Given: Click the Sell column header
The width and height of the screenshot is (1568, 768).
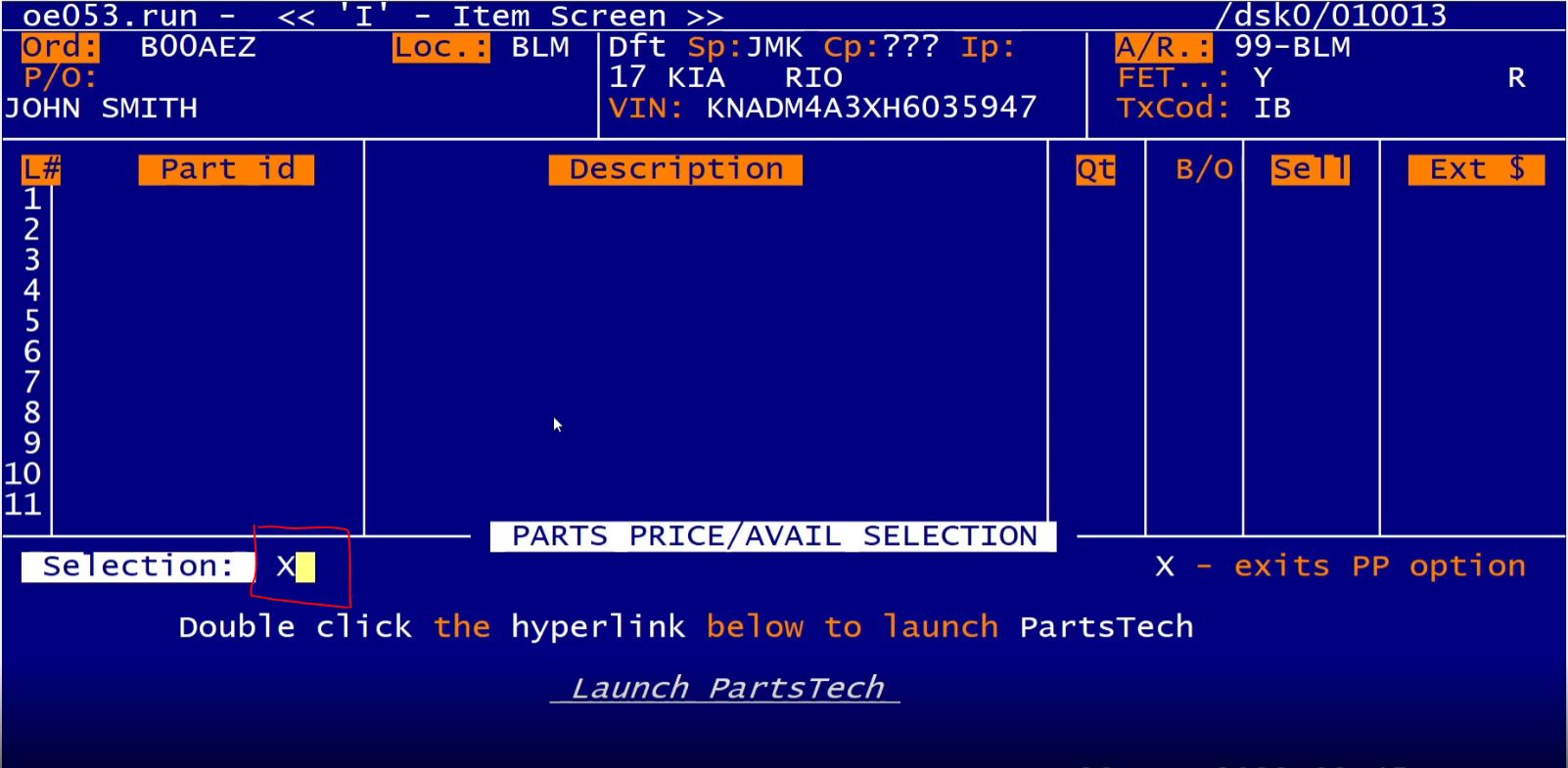Looking at the screenshot, I should tap(1310, 169).
